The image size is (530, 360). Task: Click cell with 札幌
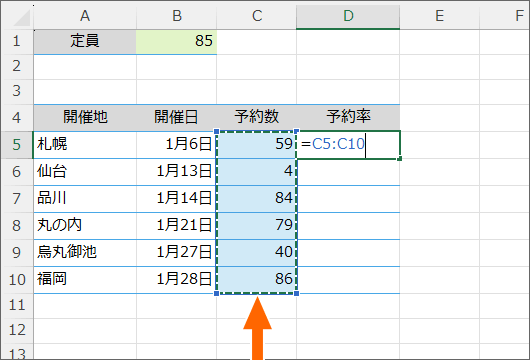[85, 145]
